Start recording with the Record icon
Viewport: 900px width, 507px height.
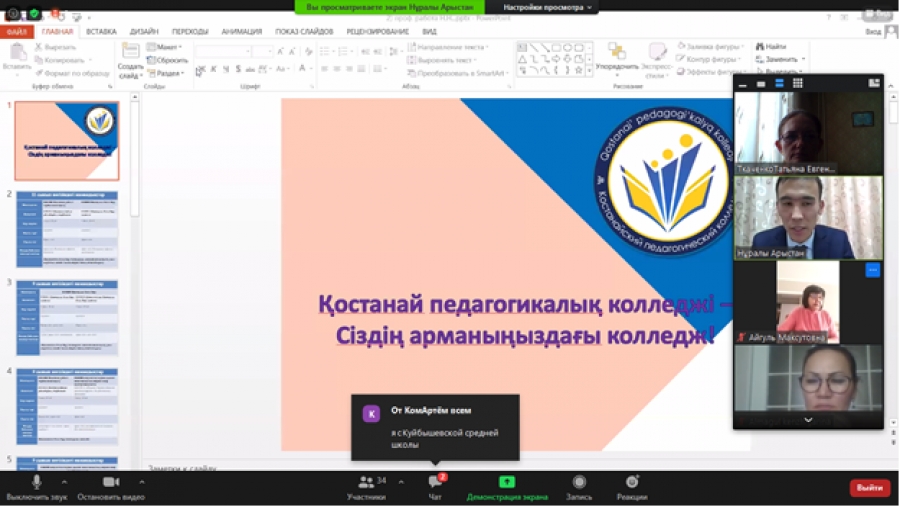click(579, 482)
